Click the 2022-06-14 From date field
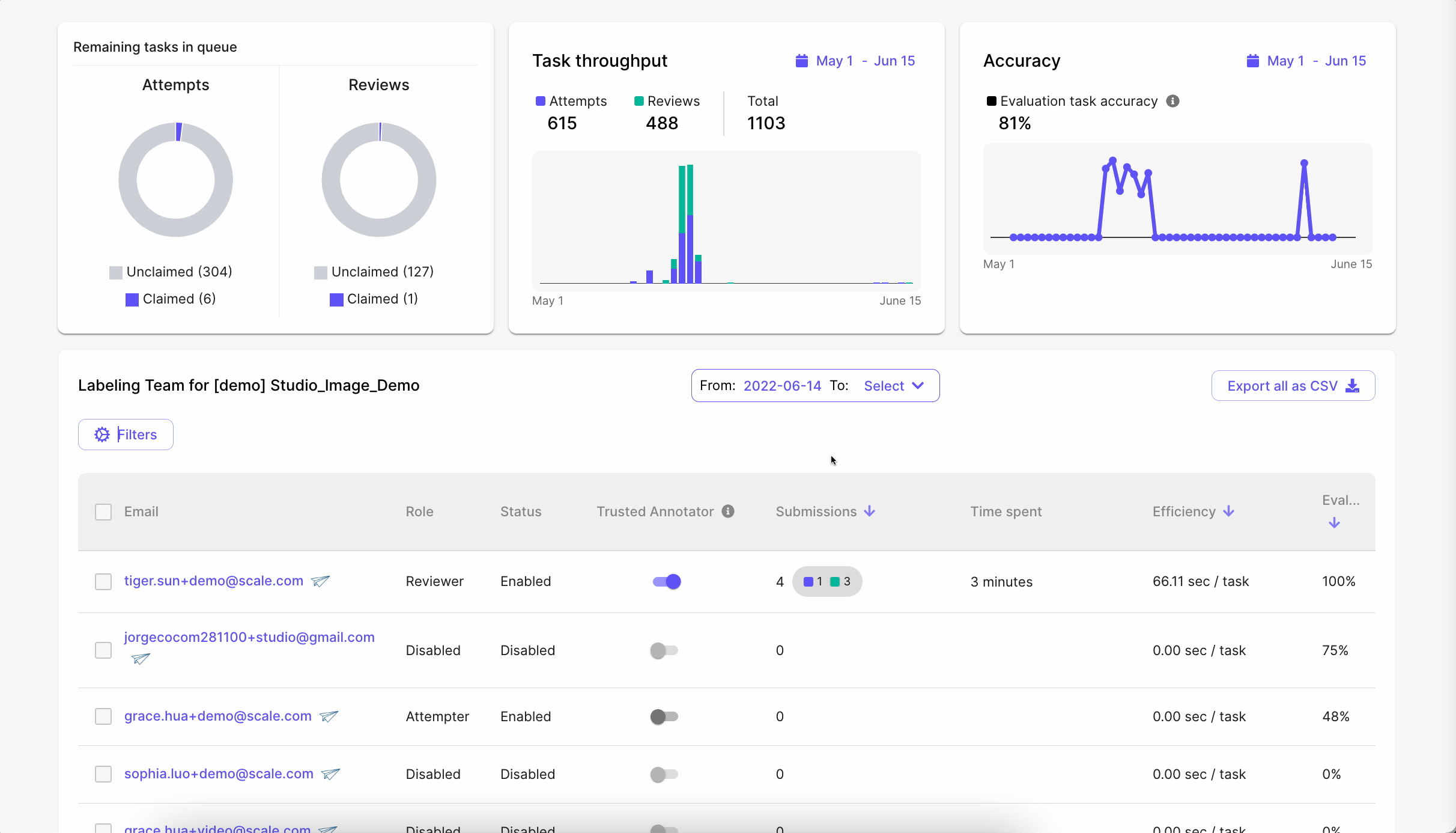 (782, 386)
